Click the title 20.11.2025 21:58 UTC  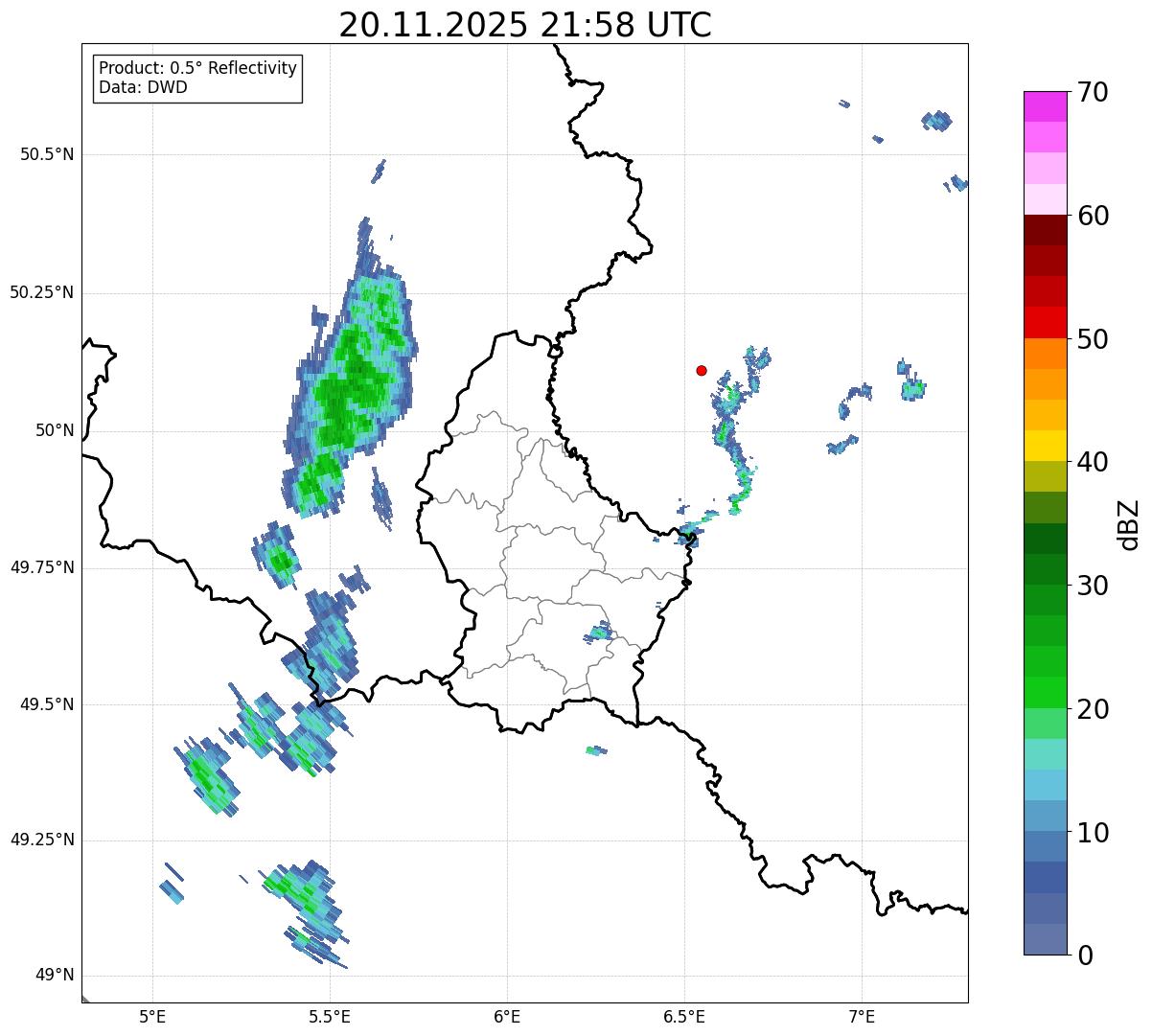tap(525, 25)
